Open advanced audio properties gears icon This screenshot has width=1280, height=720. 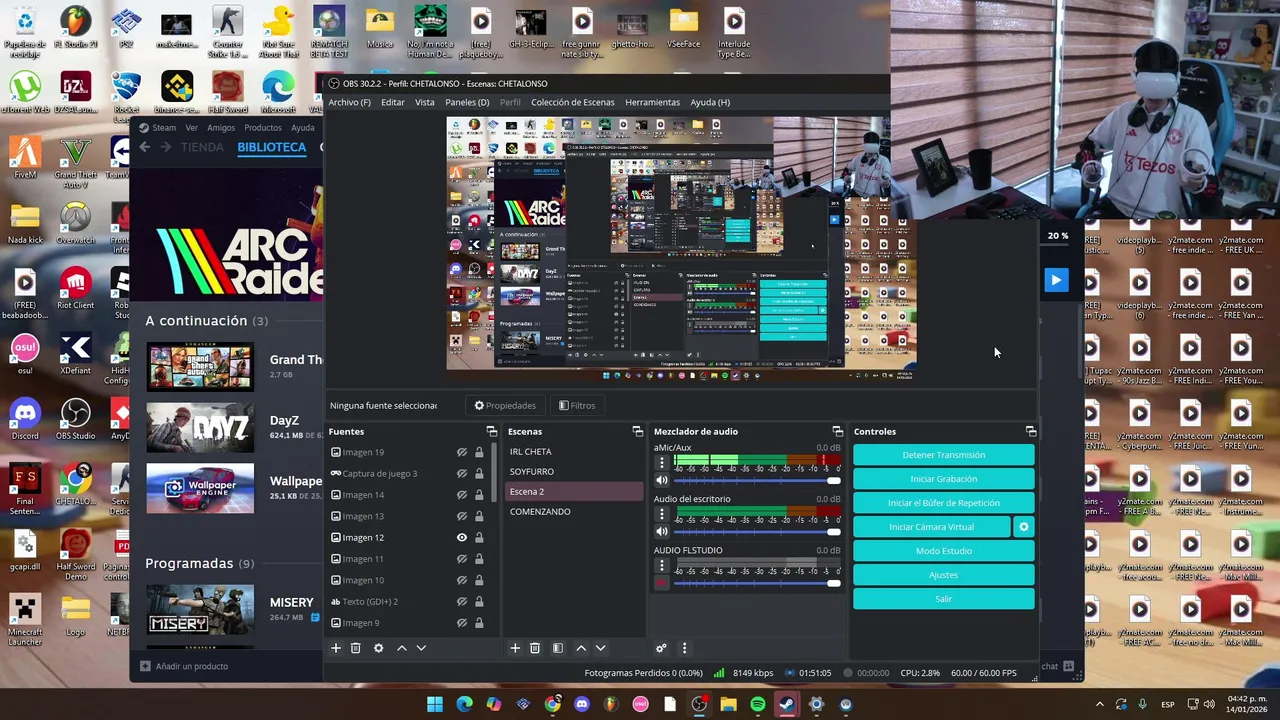(661, 648)
